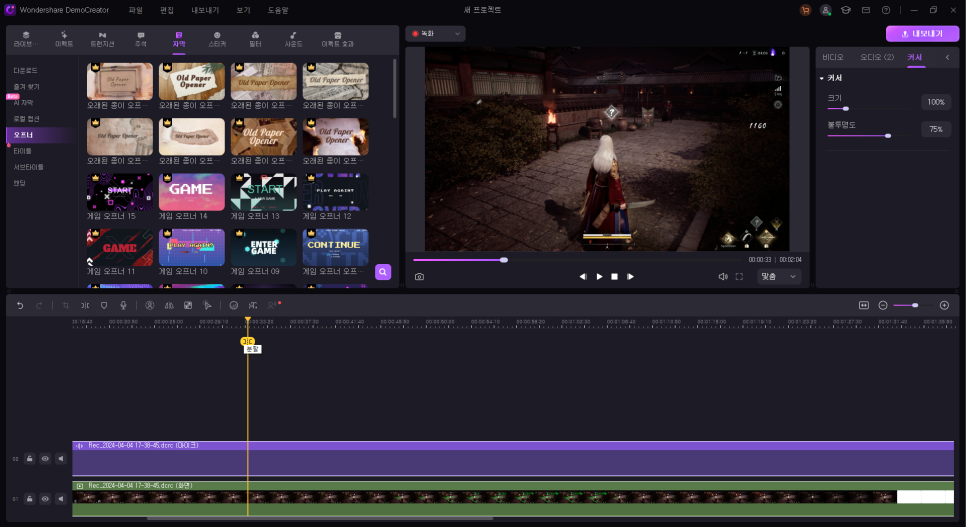966x527 pixels.
Task: Open the 도움말 menu
Action: click(x=278, y=10)
